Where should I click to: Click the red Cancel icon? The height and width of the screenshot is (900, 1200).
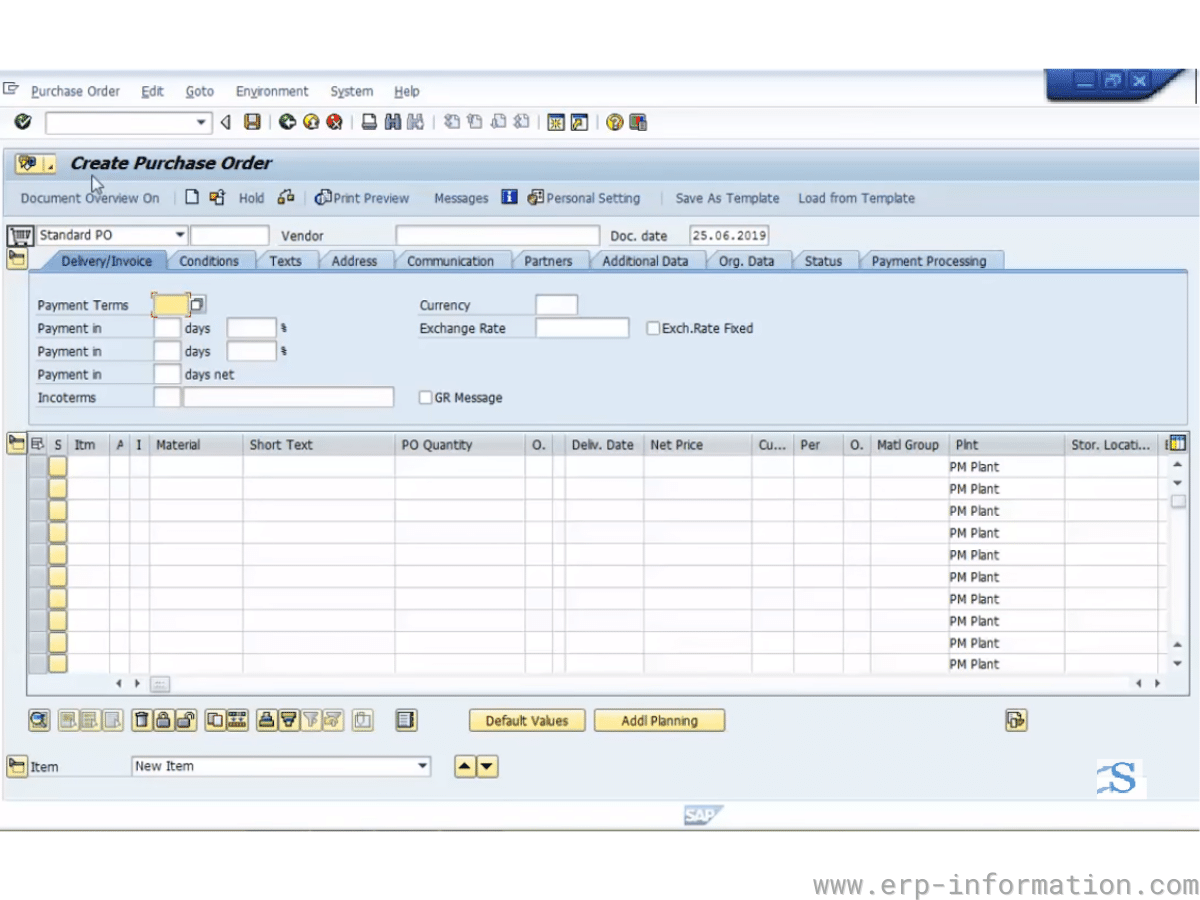pyautogui.click(x=335, y=122)
